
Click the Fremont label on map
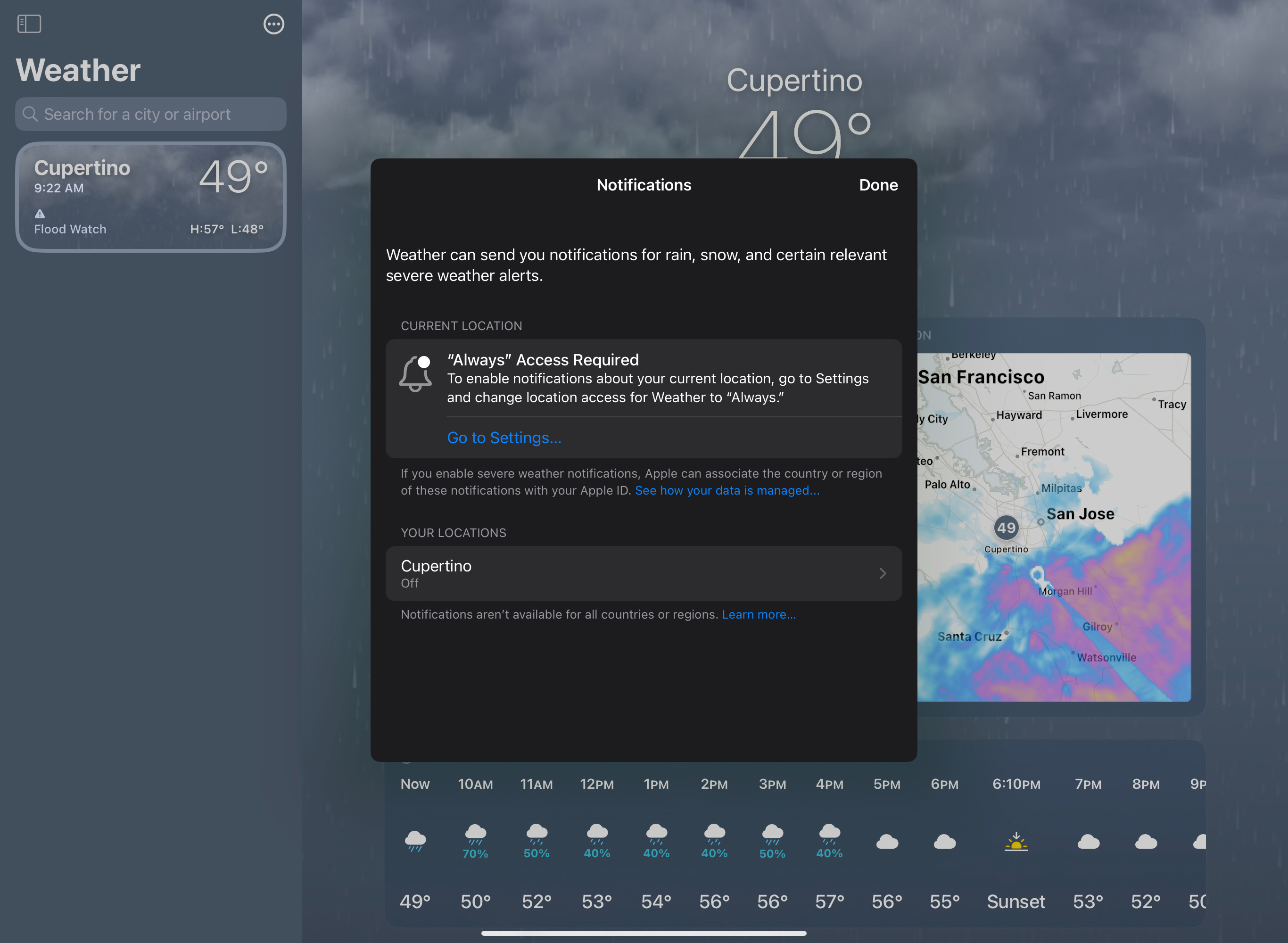[x=1043, y=452]
